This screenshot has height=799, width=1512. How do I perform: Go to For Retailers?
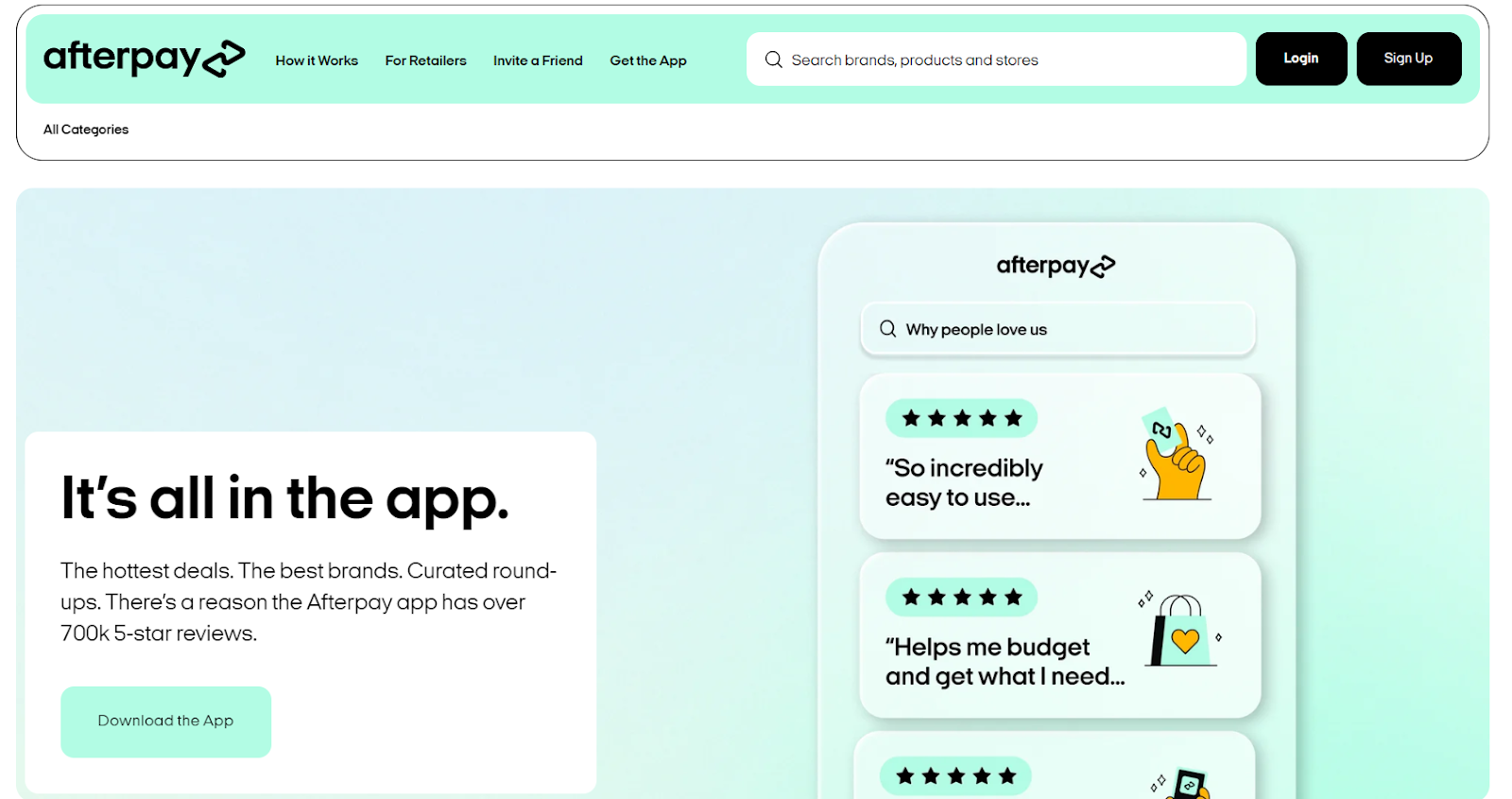pos(425,61)
